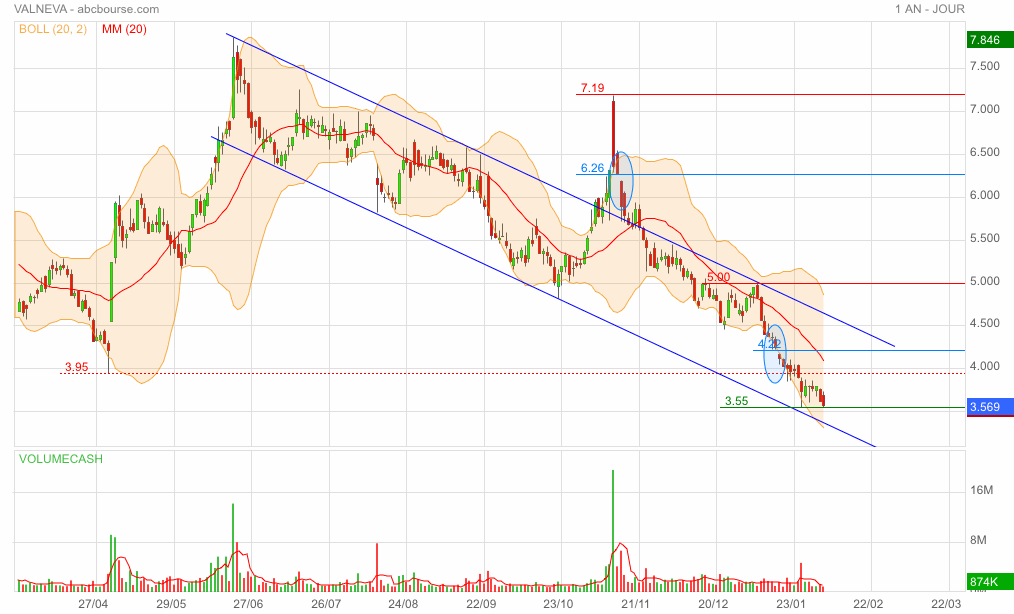The image size is (1014, 614).
Task: Click the 23/01 date label
Action: [x=791, y=604]
